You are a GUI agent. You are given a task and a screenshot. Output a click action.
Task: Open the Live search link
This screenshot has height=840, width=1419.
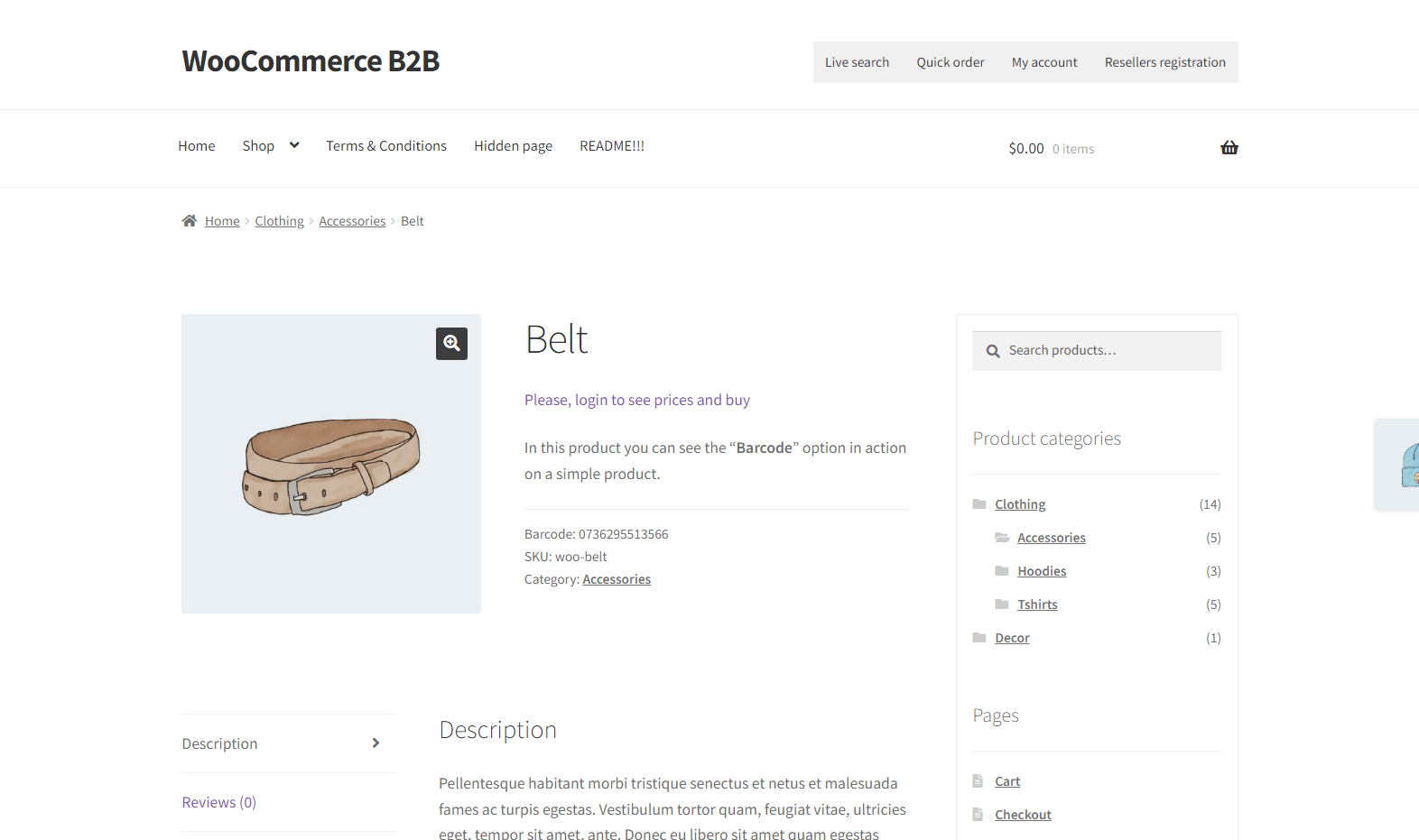pyautogui.click(x=857, y=62)
